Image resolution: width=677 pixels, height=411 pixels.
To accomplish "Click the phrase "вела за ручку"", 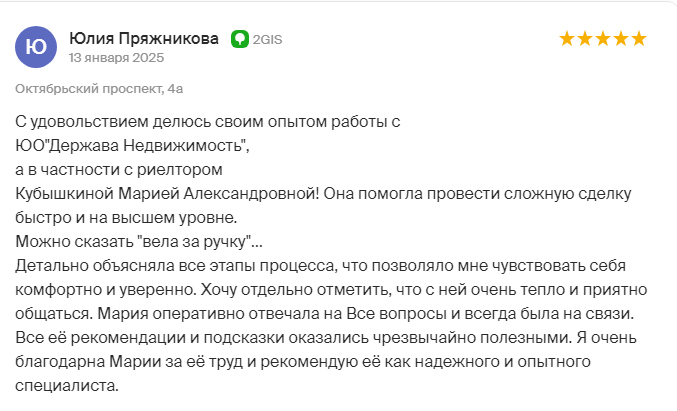I will [194, 241].
